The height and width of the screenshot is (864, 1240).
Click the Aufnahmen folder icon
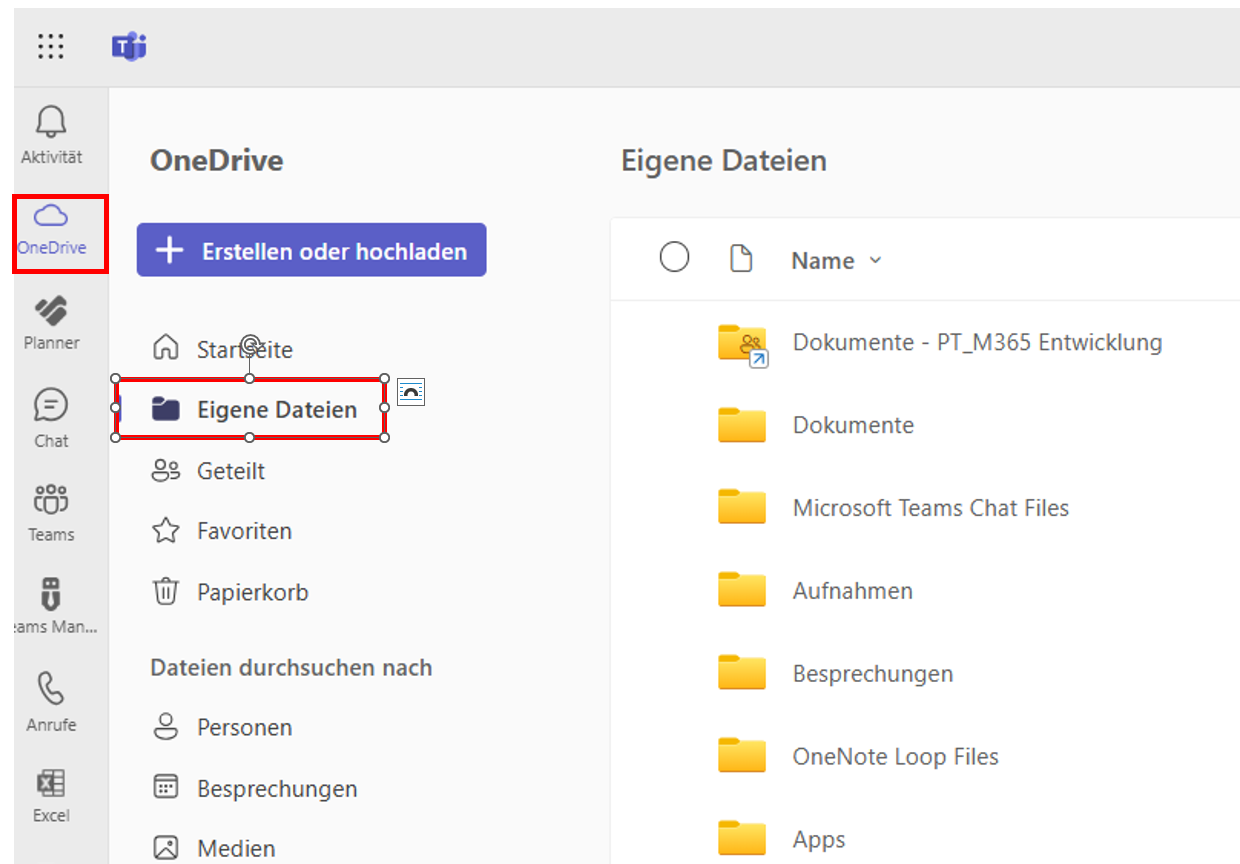(x=742, y=590)
